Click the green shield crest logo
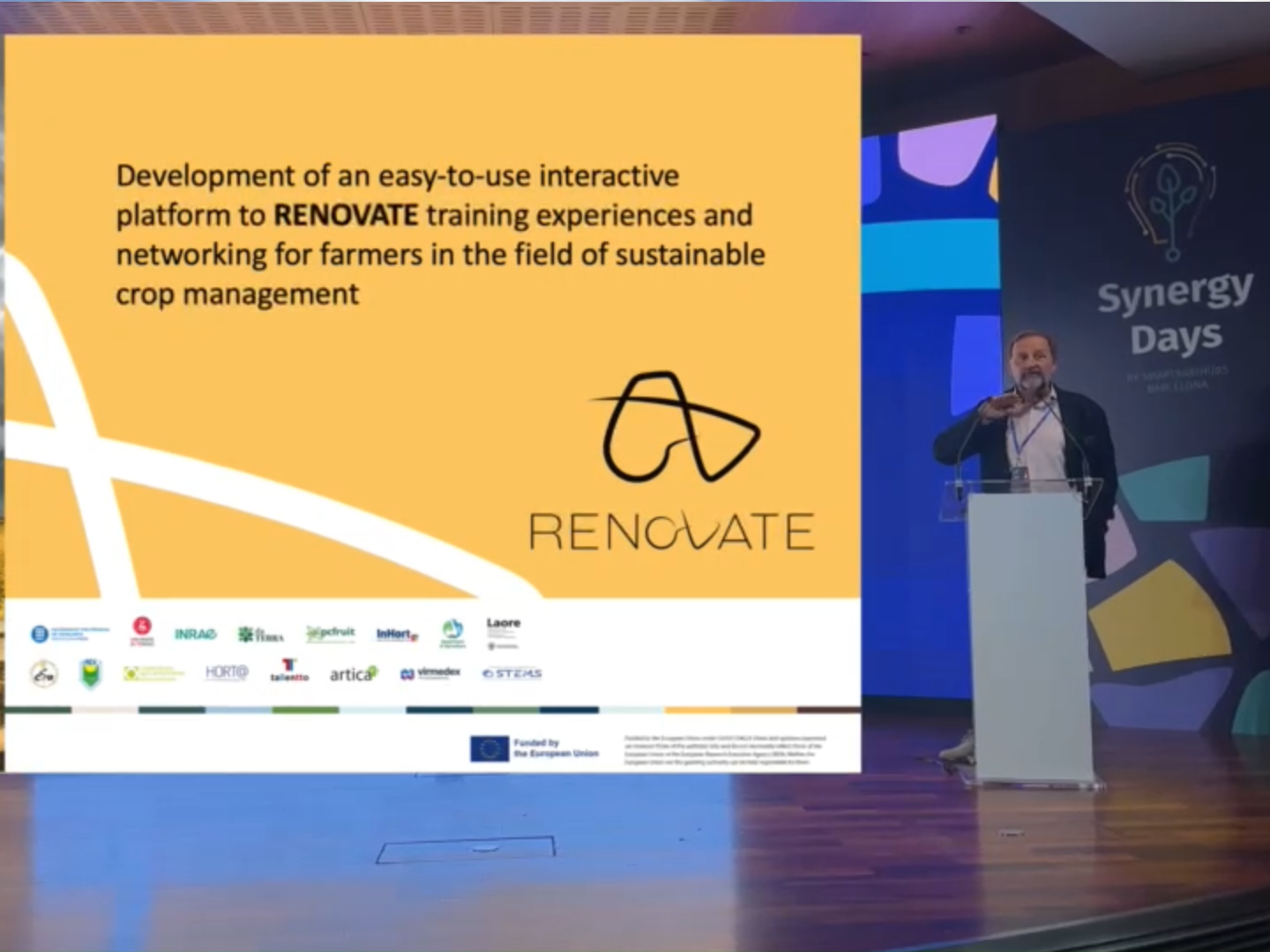Screen dimensions: 1270x952 point(91,673)
